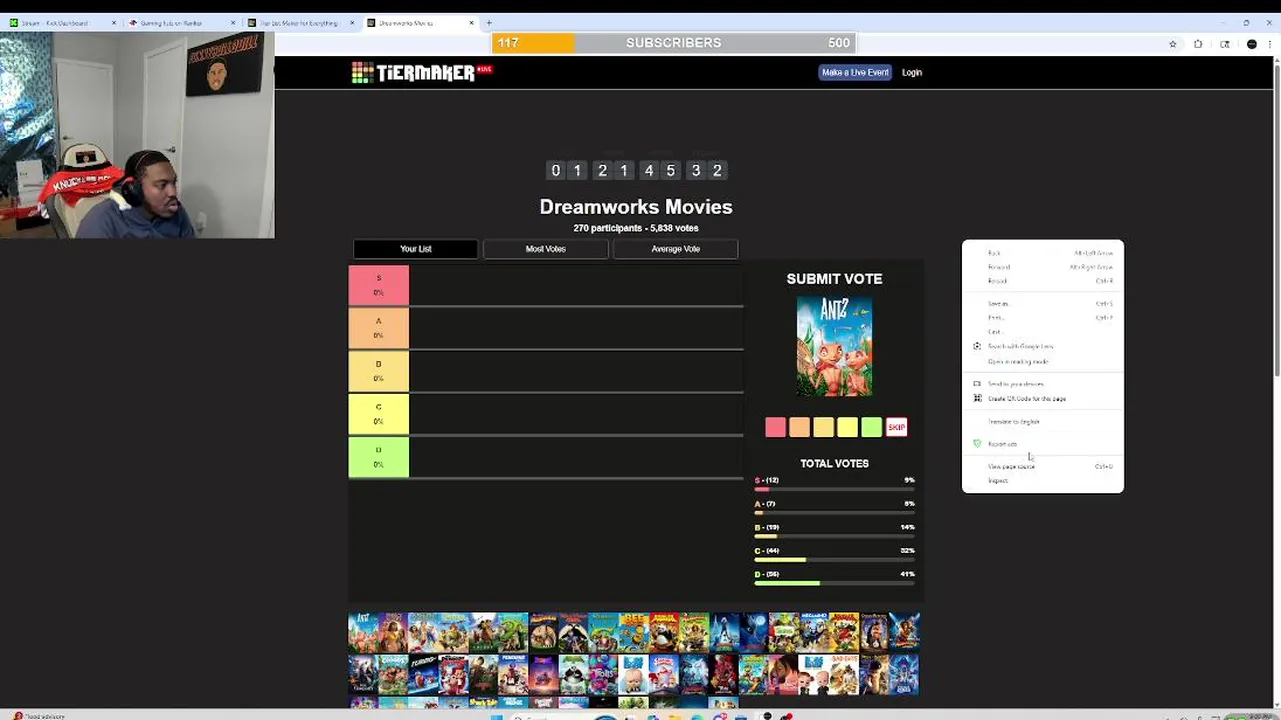This screenshot has height=720, width=1281.
Task: Choose Print in the context menu
Action: tap(1043, 317)
